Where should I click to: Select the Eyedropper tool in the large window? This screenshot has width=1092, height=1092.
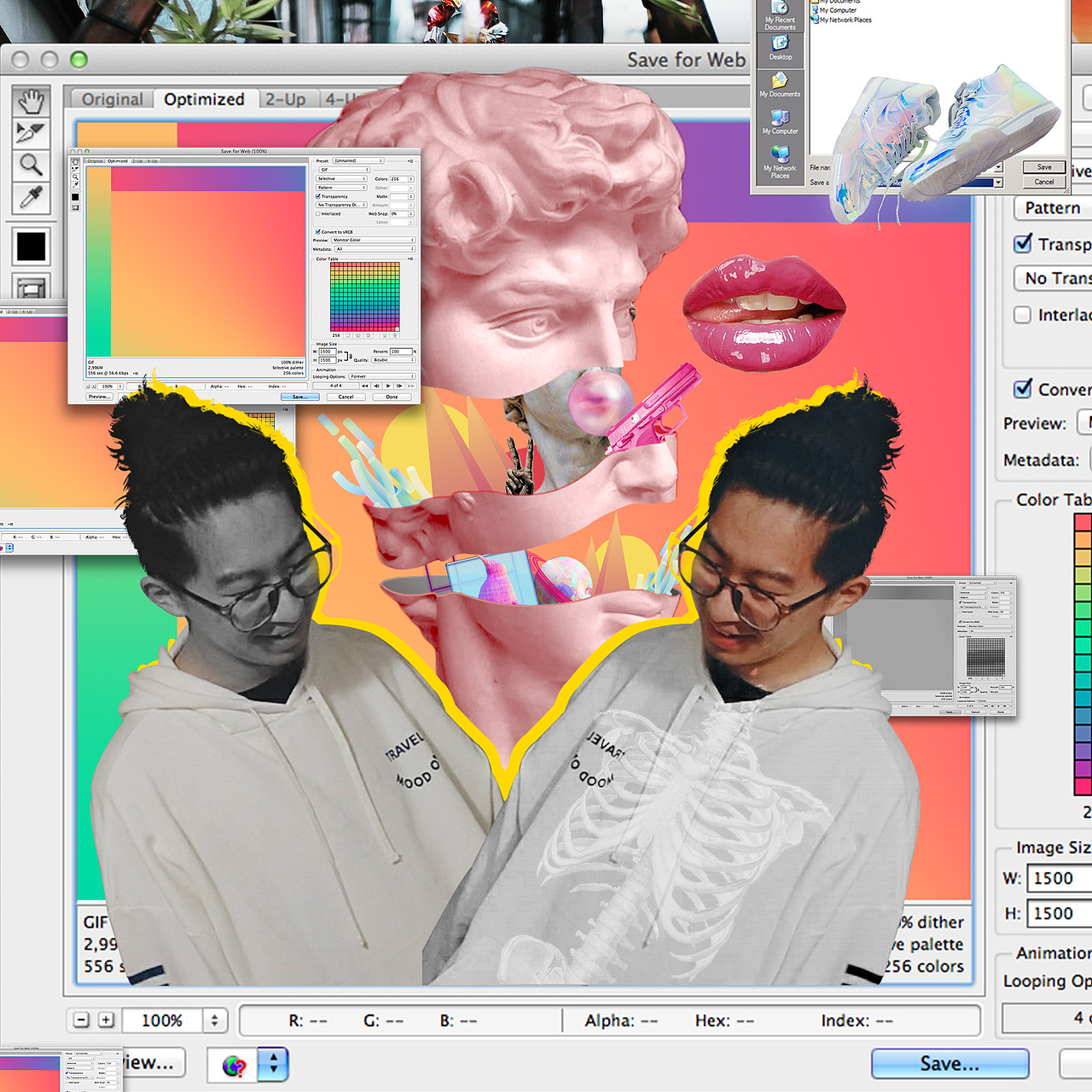[31, 197]
